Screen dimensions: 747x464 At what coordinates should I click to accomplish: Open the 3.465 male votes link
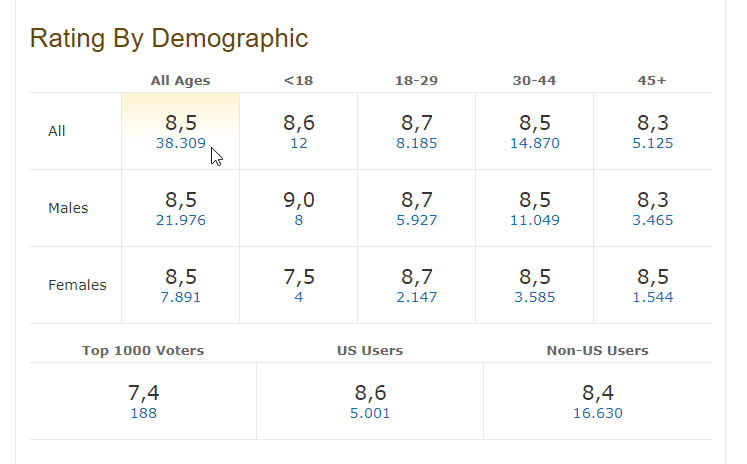tap(652, 221)
